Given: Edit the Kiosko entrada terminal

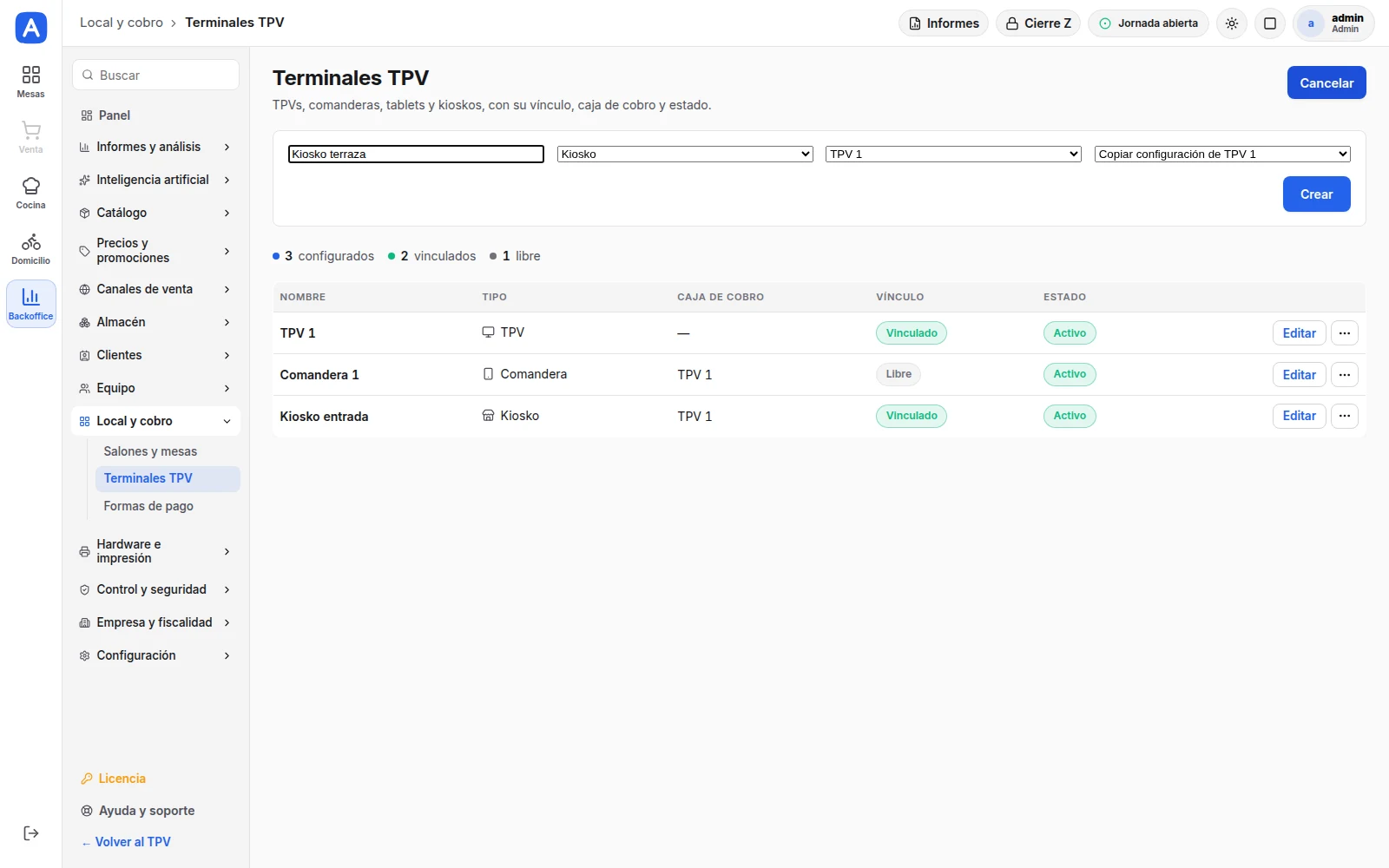Looking at the screenshot, I should pos(1300,416).
